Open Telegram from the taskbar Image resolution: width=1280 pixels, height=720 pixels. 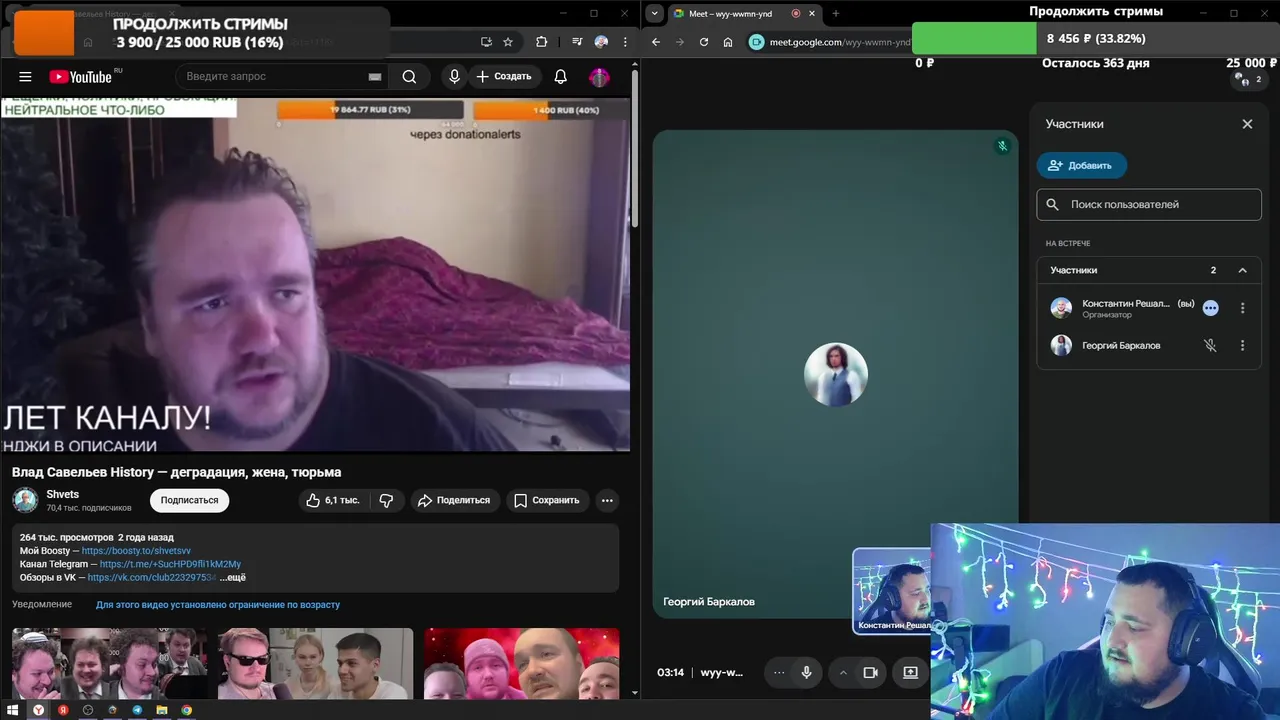137,710
